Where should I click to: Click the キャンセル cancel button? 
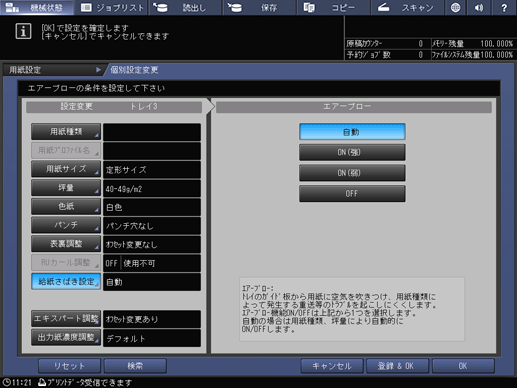[x=332, y=366]
